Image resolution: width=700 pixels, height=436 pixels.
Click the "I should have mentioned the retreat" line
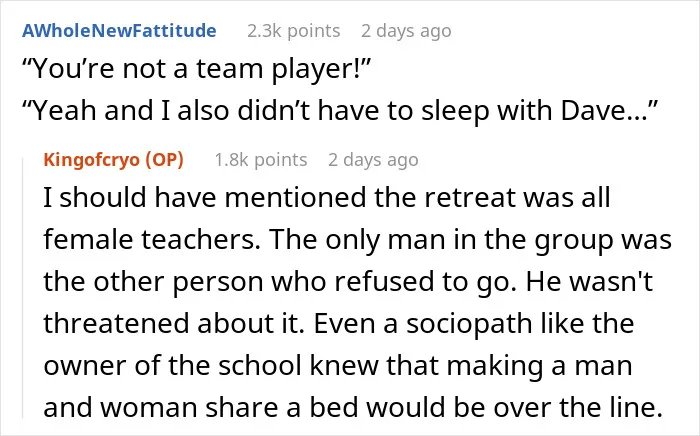point(326,197)
